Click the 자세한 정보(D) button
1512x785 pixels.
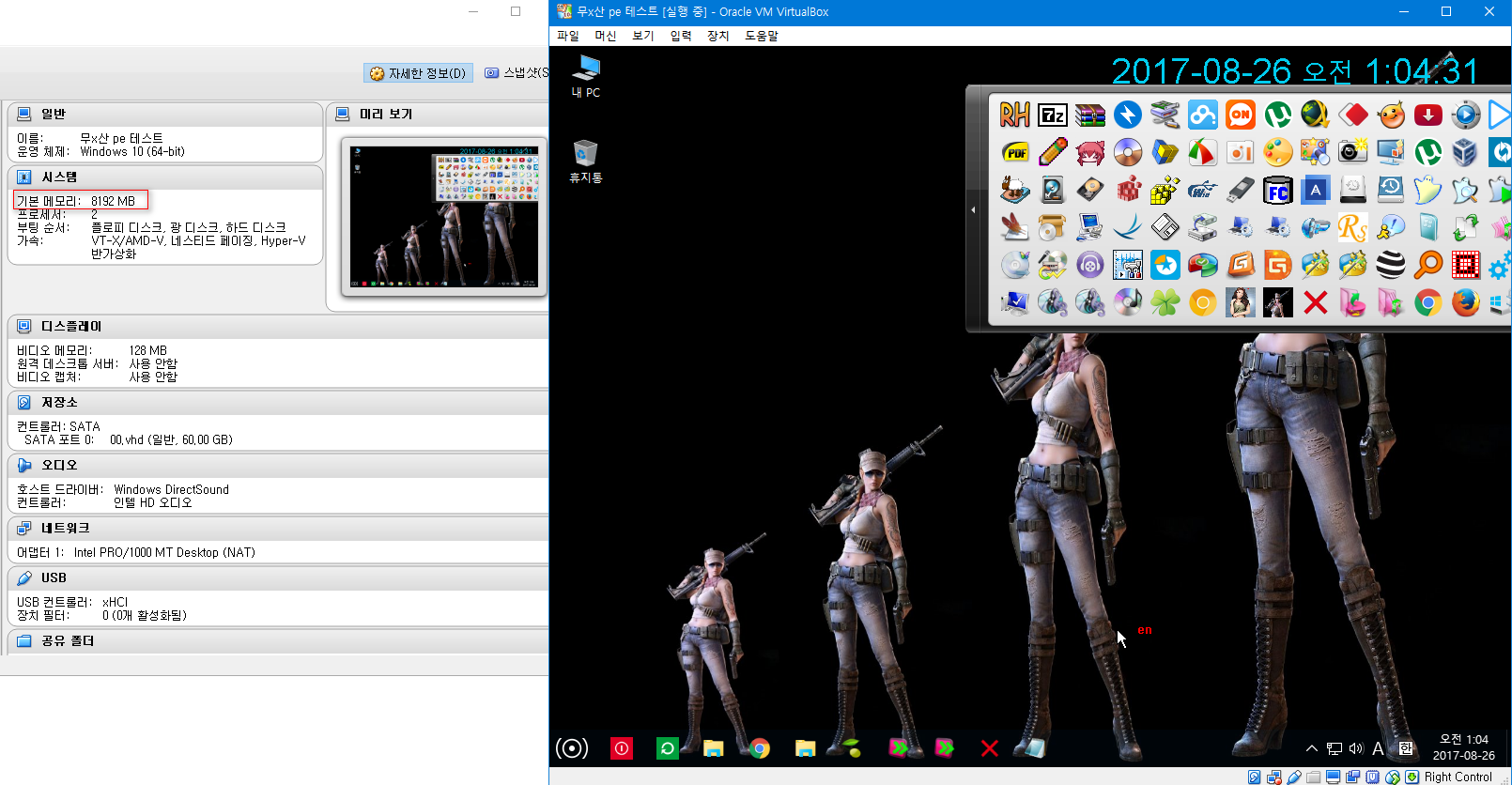(418, 73)
